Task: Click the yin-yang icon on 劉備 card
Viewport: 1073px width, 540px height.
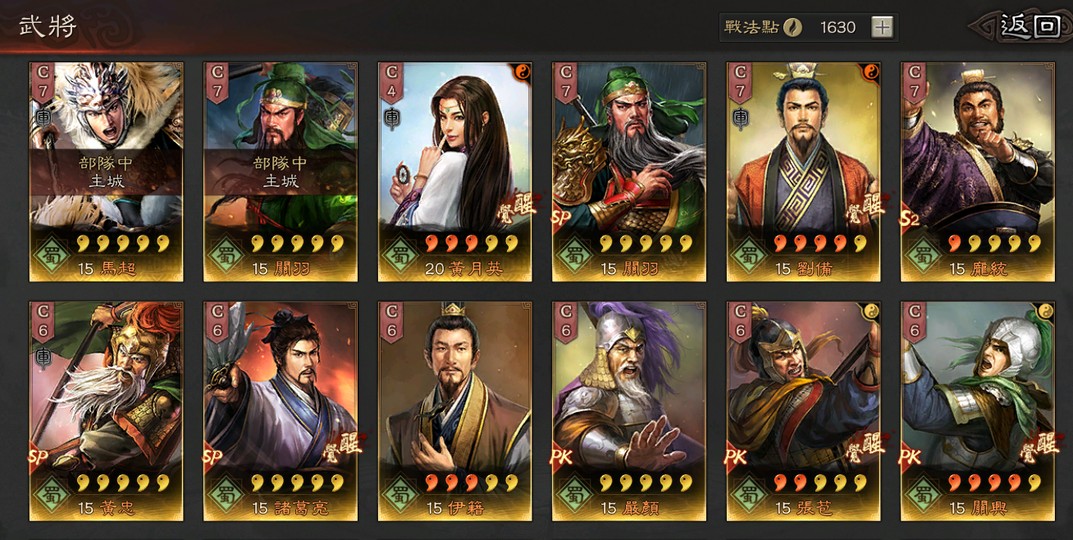Action: pyautogui.click(x=871, y=72)
